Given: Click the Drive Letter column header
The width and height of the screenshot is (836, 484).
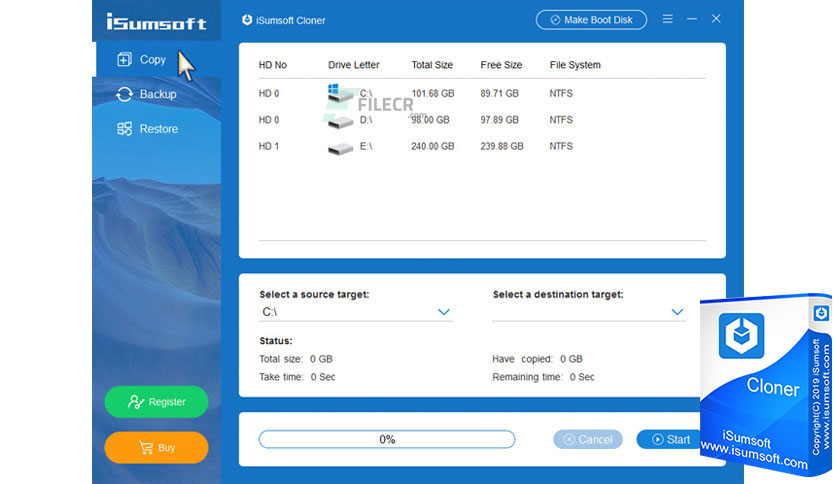Looking at the screenshot, I should pyautogui.click(x=353, y=65).
